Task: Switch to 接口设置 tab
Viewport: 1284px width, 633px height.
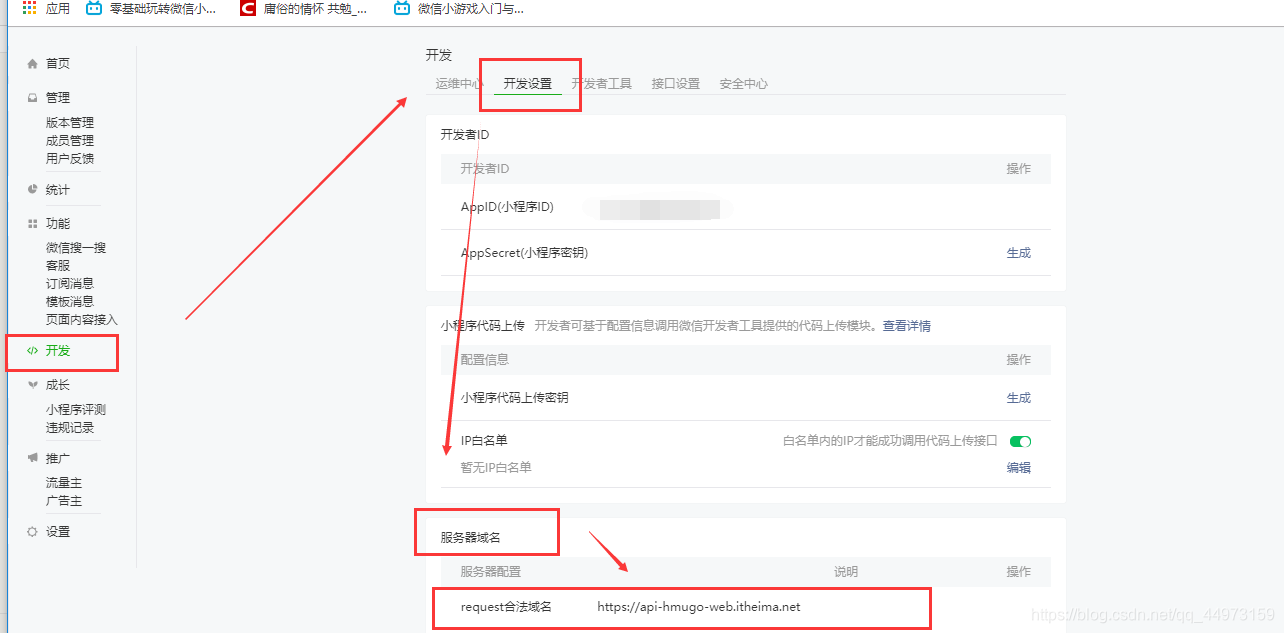Action: (676, 84)
